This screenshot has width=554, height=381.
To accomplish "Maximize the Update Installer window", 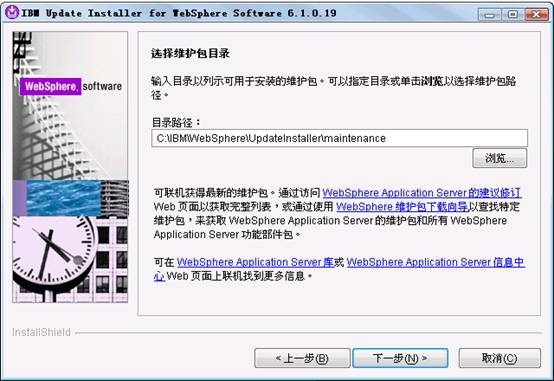I will coord(513,14).
